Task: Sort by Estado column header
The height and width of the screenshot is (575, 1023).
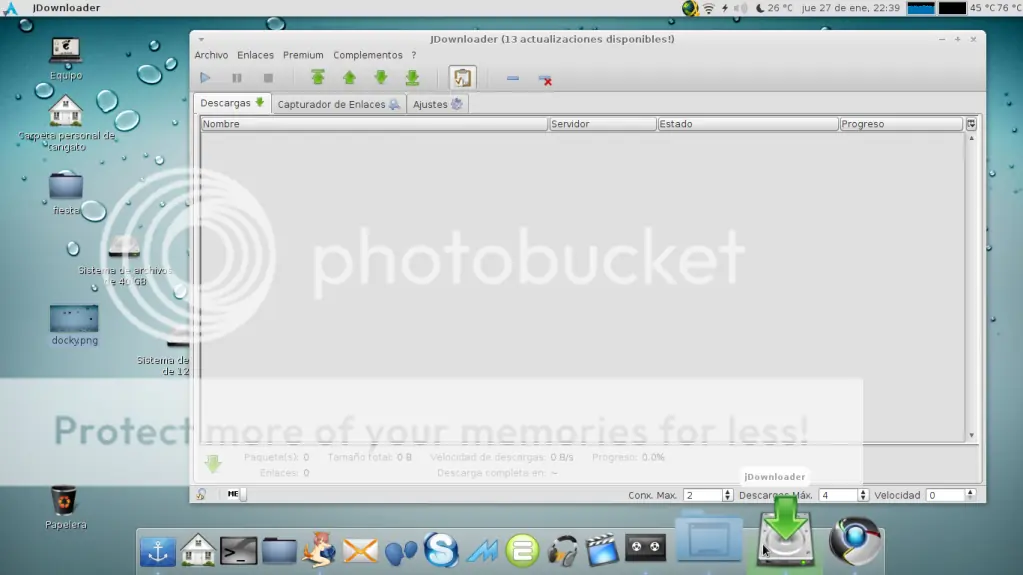Action: click(747, 124)
